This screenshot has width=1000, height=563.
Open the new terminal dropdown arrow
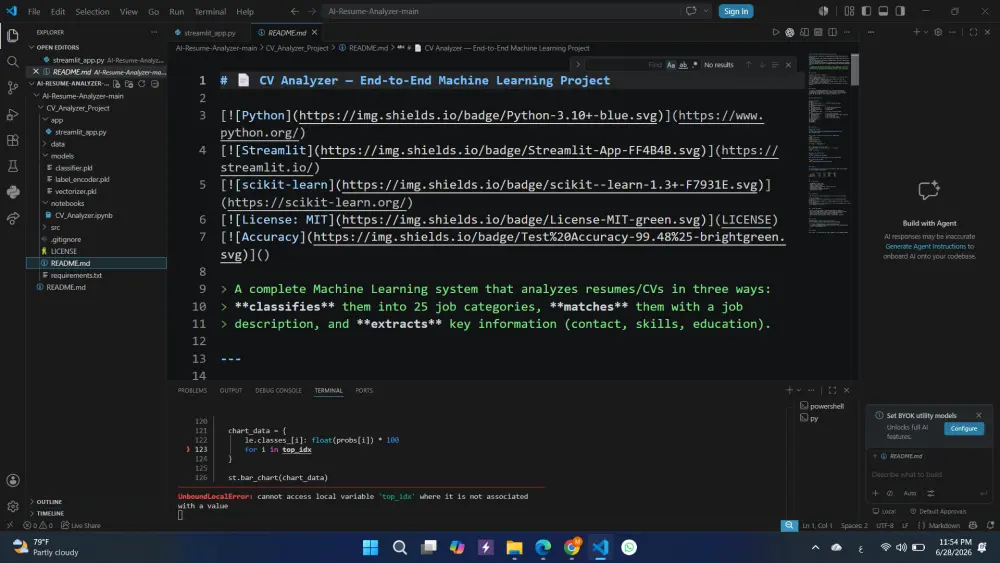click(x=798, y=390)
